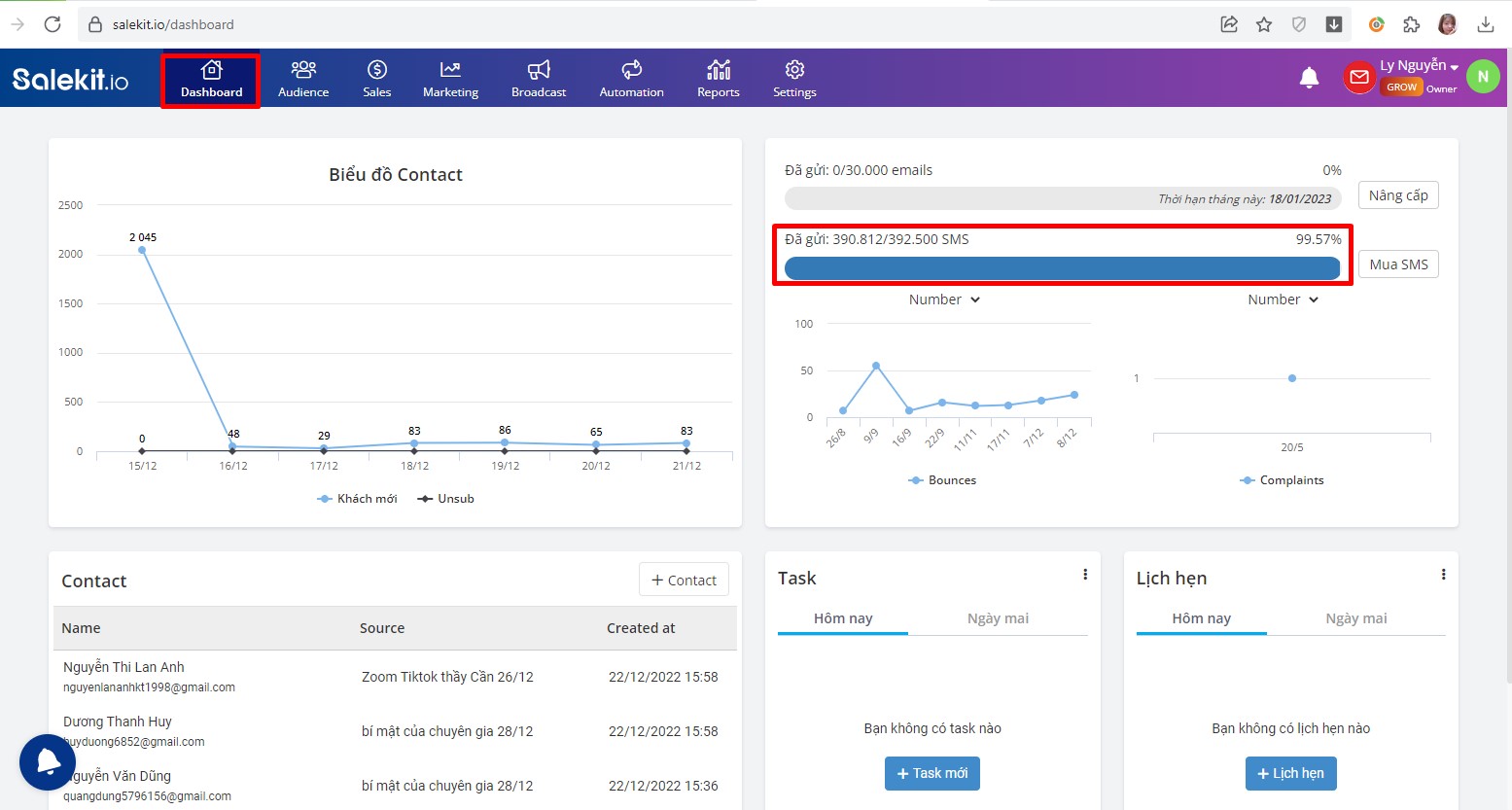Image resolution: width=1512 pixels, height=810 pixels.
Task: Click date 22/12/2022 15:36
Action: point(663,786)
